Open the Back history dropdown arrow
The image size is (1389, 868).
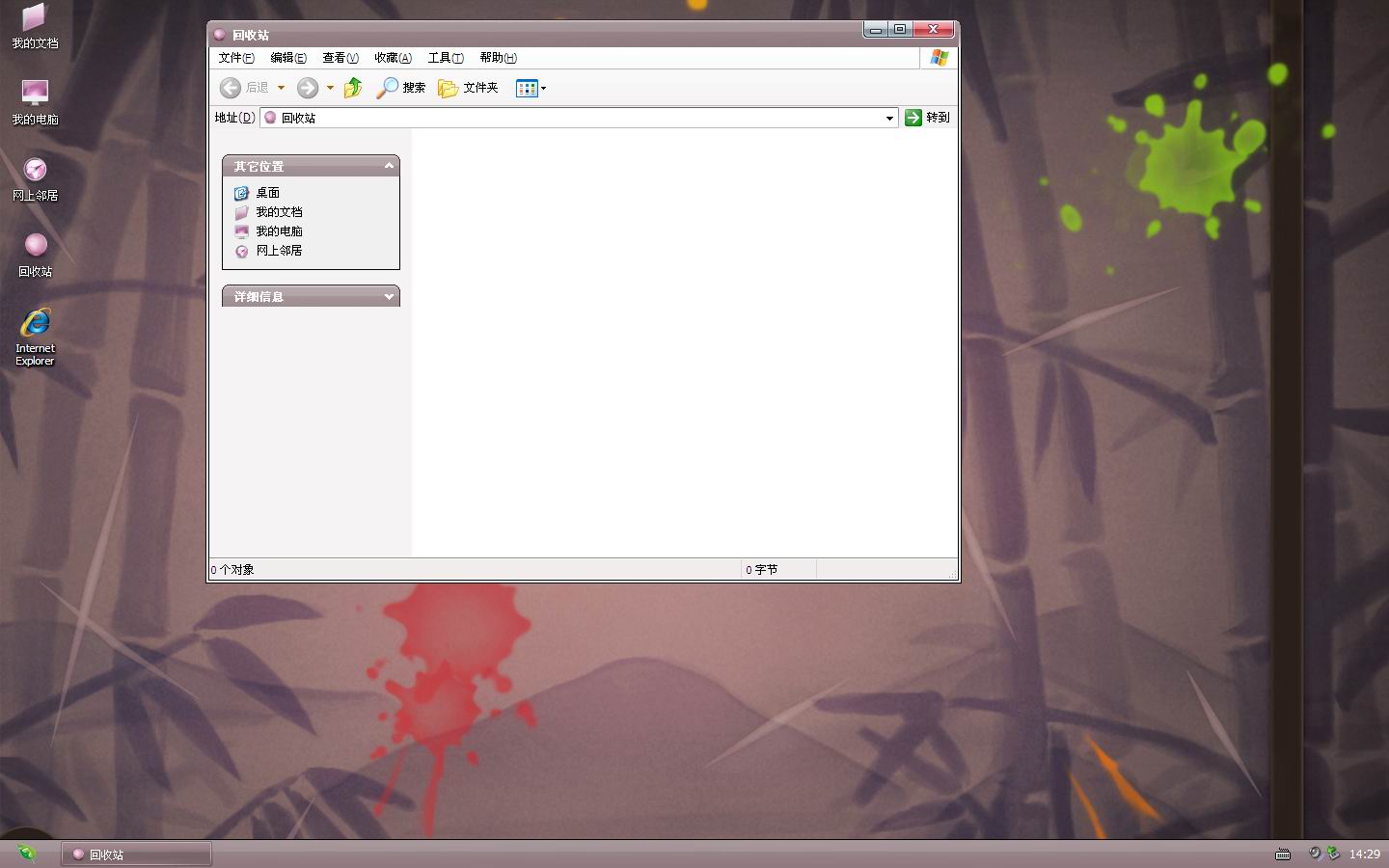[x=281, y=88]
